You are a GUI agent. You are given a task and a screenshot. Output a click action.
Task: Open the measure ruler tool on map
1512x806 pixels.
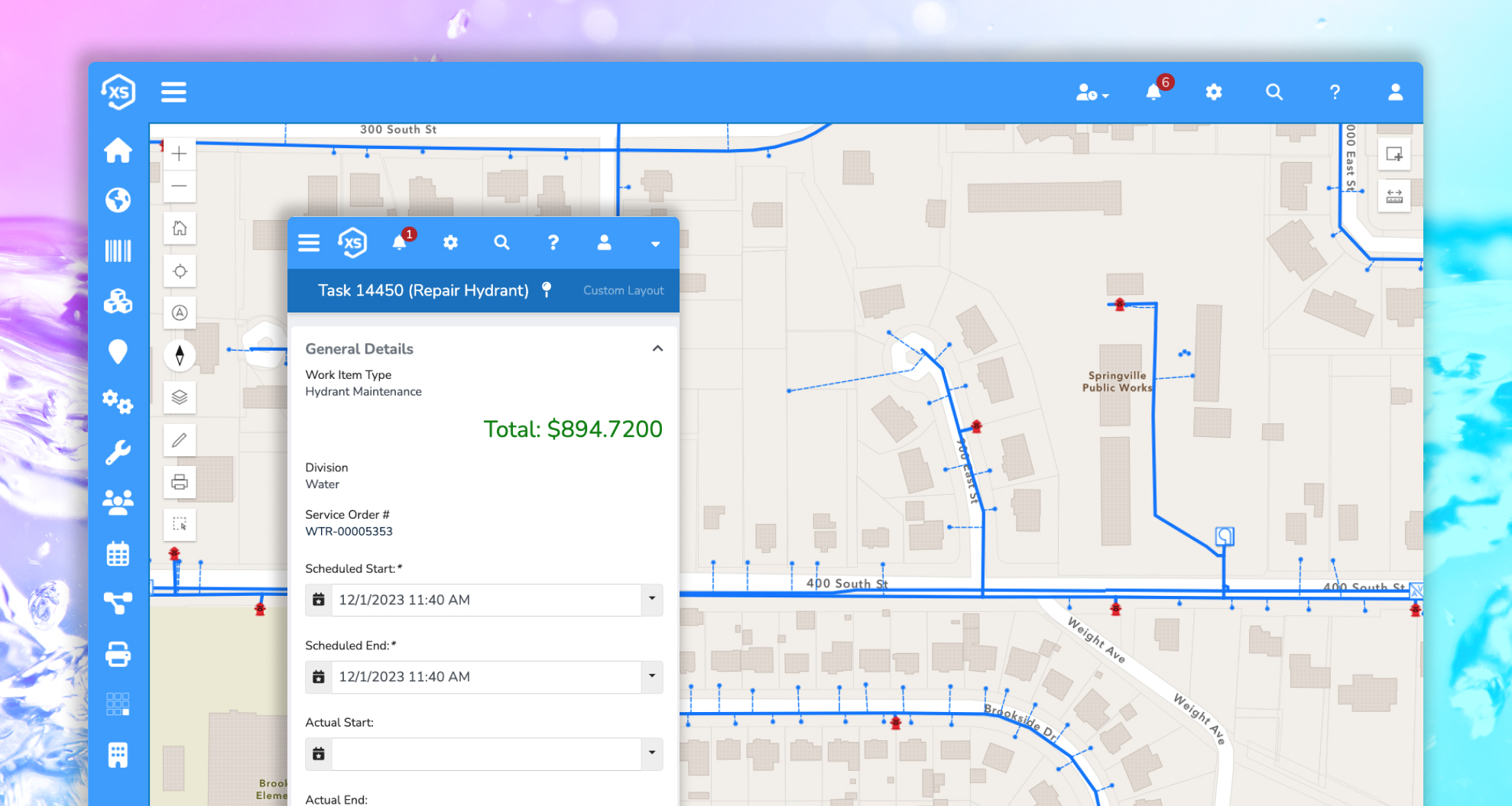[1394, 196]
